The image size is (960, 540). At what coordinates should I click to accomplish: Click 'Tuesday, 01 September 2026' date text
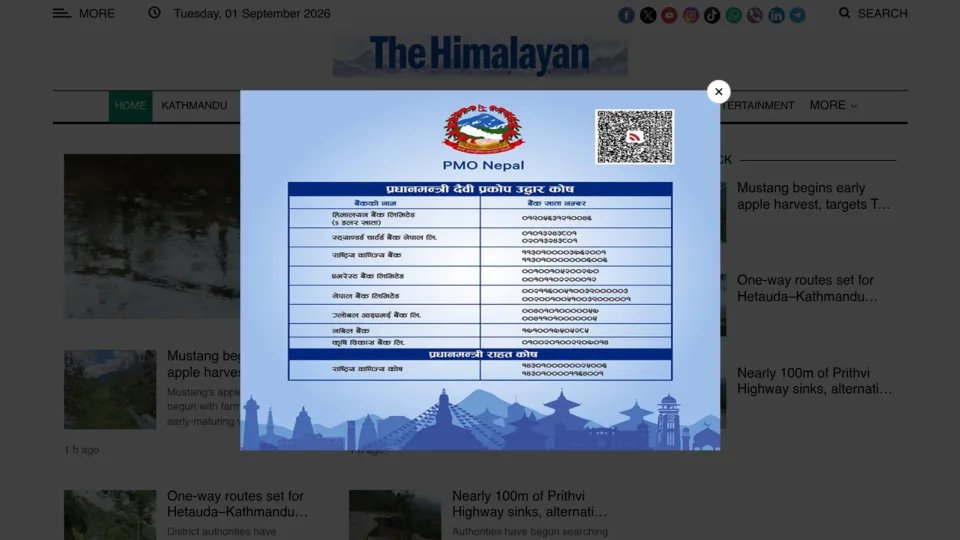252,13
